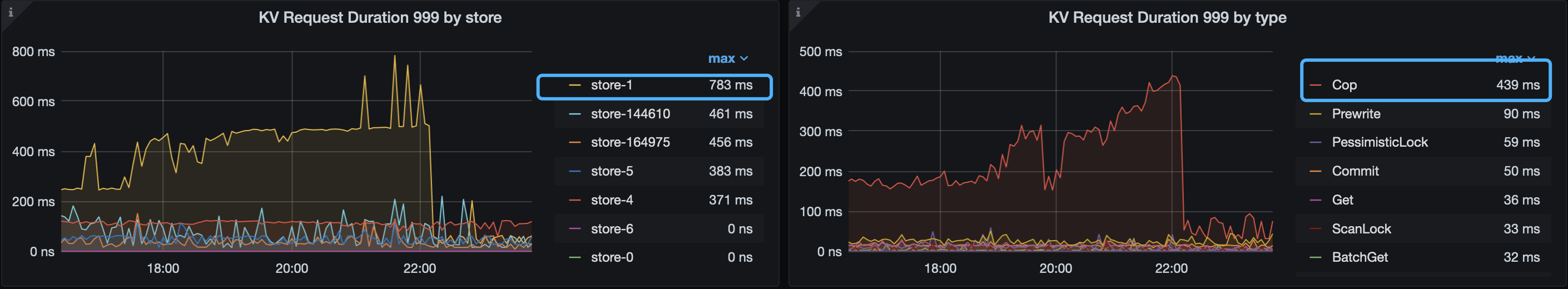Click the store-144610 legend color line
Image resolution: width=1568 pixels, height=289 pixels.
point(574,114)
